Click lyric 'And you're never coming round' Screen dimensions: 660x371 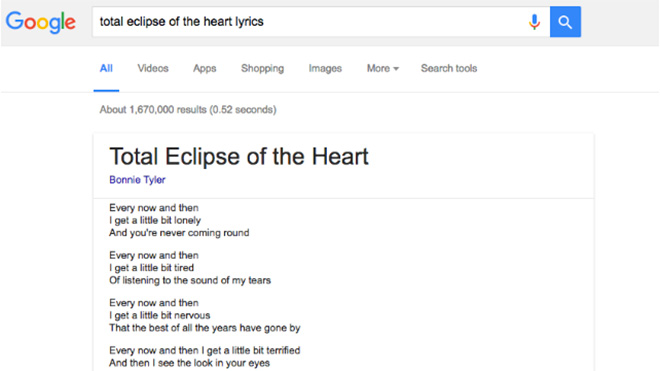click(x=179, y=233)
